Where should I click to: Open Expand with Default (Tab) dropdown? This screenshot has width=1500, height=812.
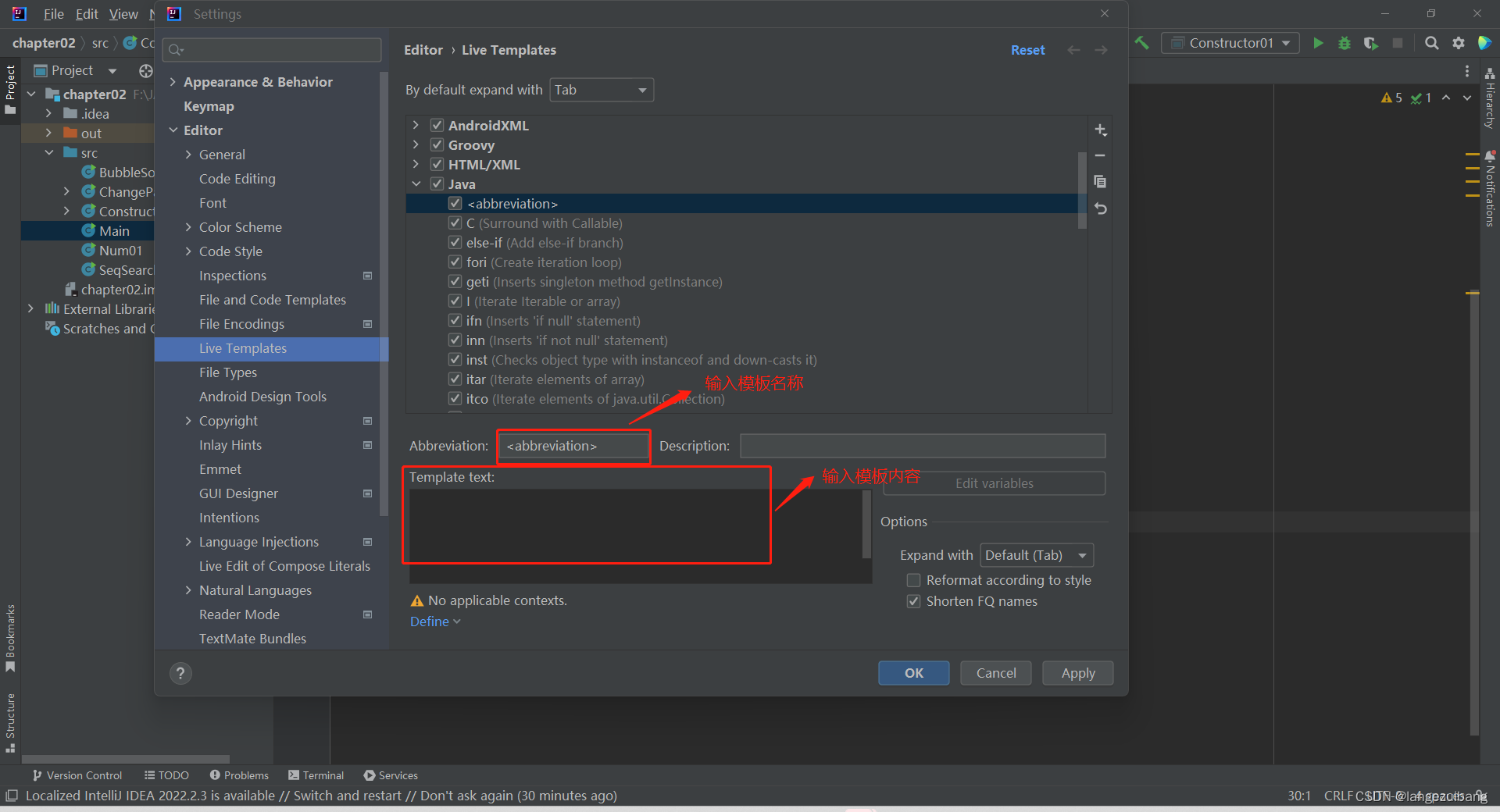pyautogui.click(x=1037, y=555)
